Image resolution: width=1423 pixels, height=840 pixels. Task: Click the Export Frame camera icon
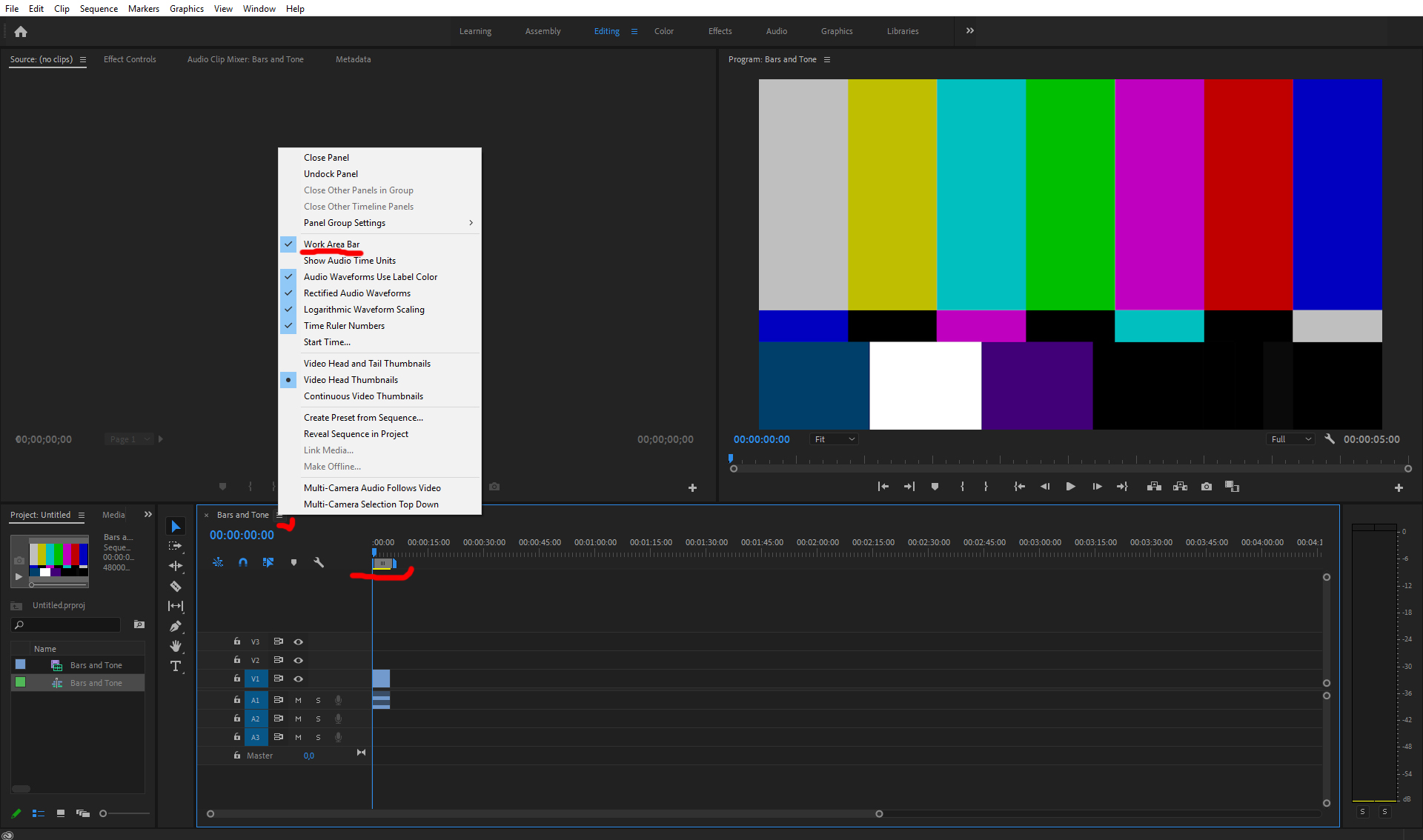pos(1207,487)
